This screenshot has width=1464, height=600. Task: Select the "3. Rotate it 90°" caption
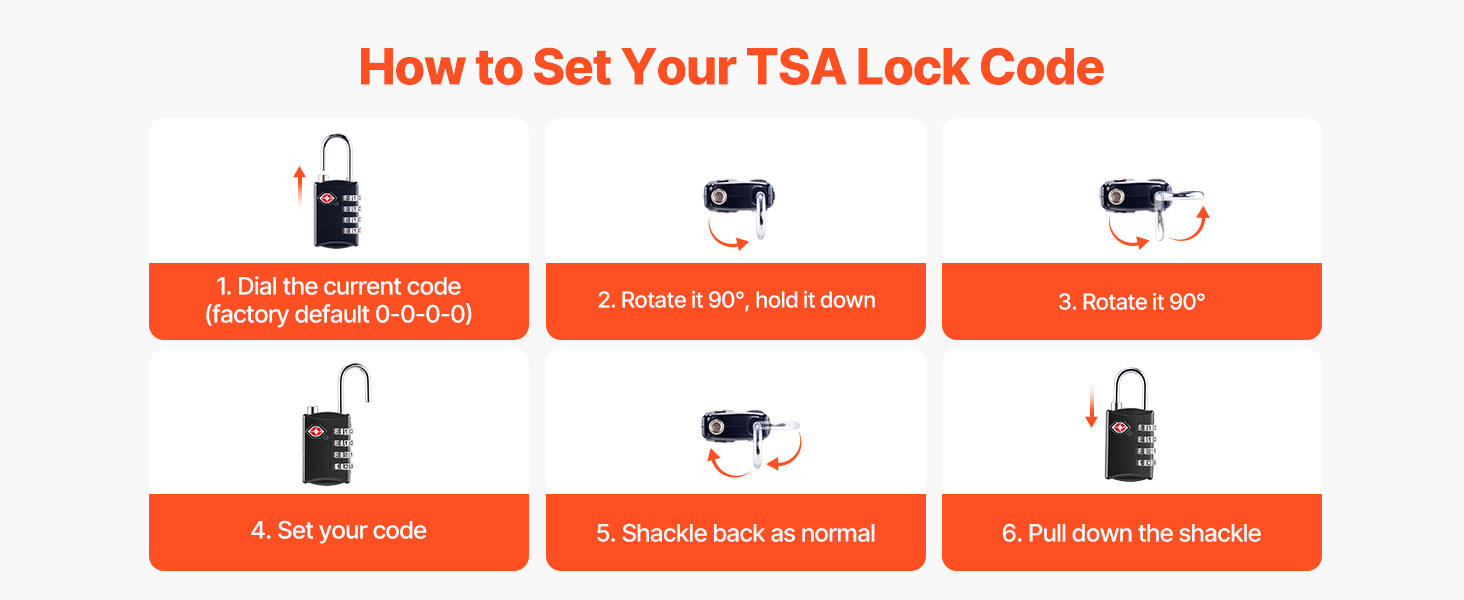click(x=1131, y=301)
